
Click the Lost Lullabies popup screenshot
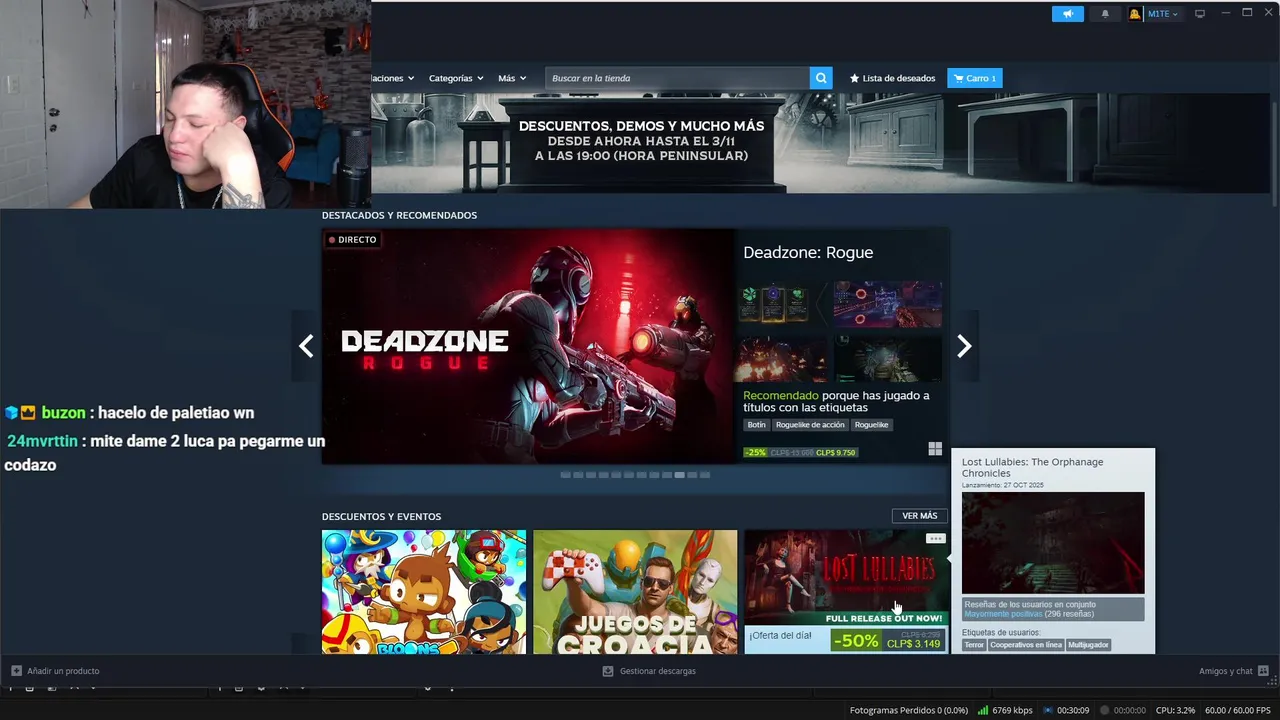(1053, 542)
